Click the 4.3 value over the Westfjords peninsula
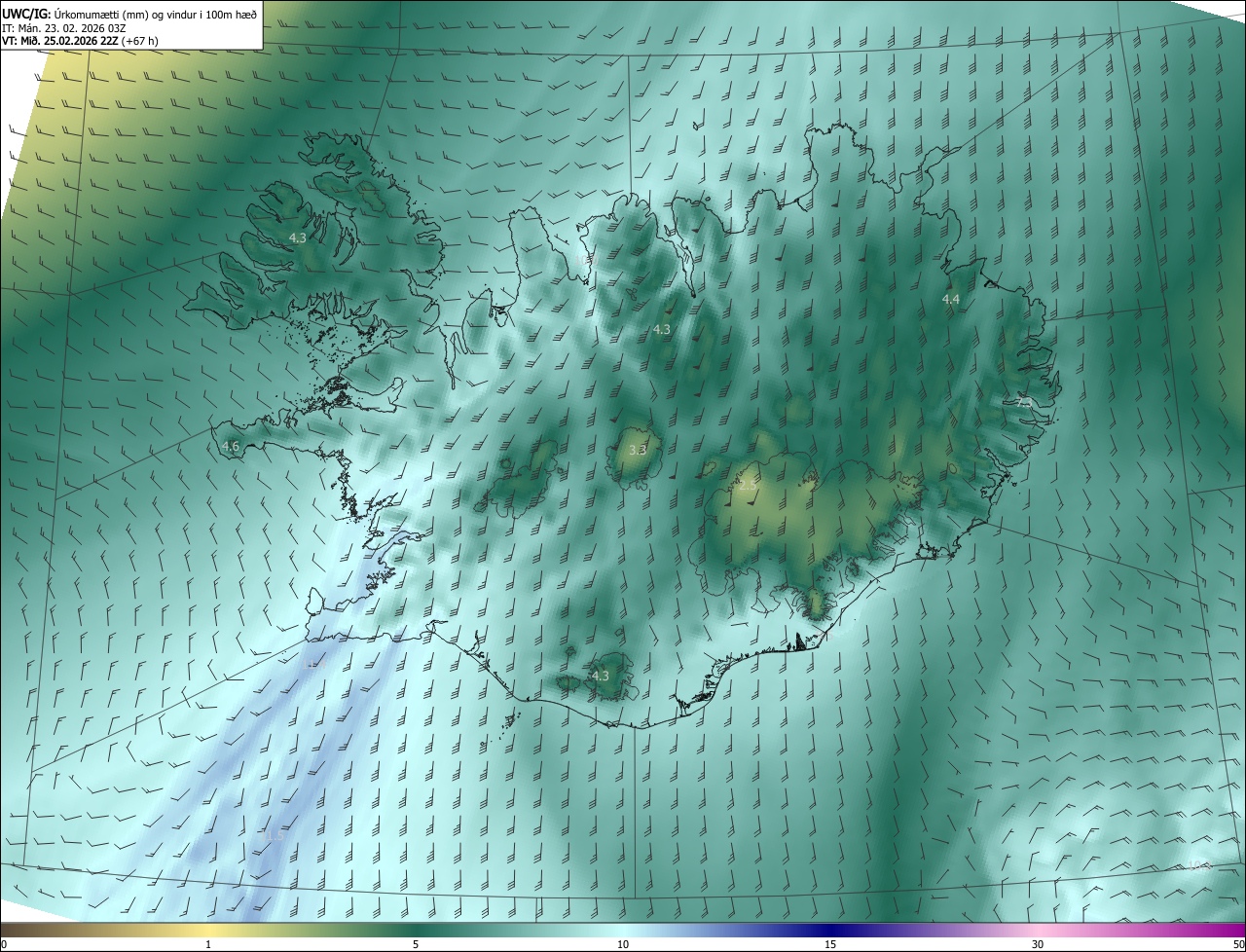This screenshot has width=1246, height=952. (298, 238)
